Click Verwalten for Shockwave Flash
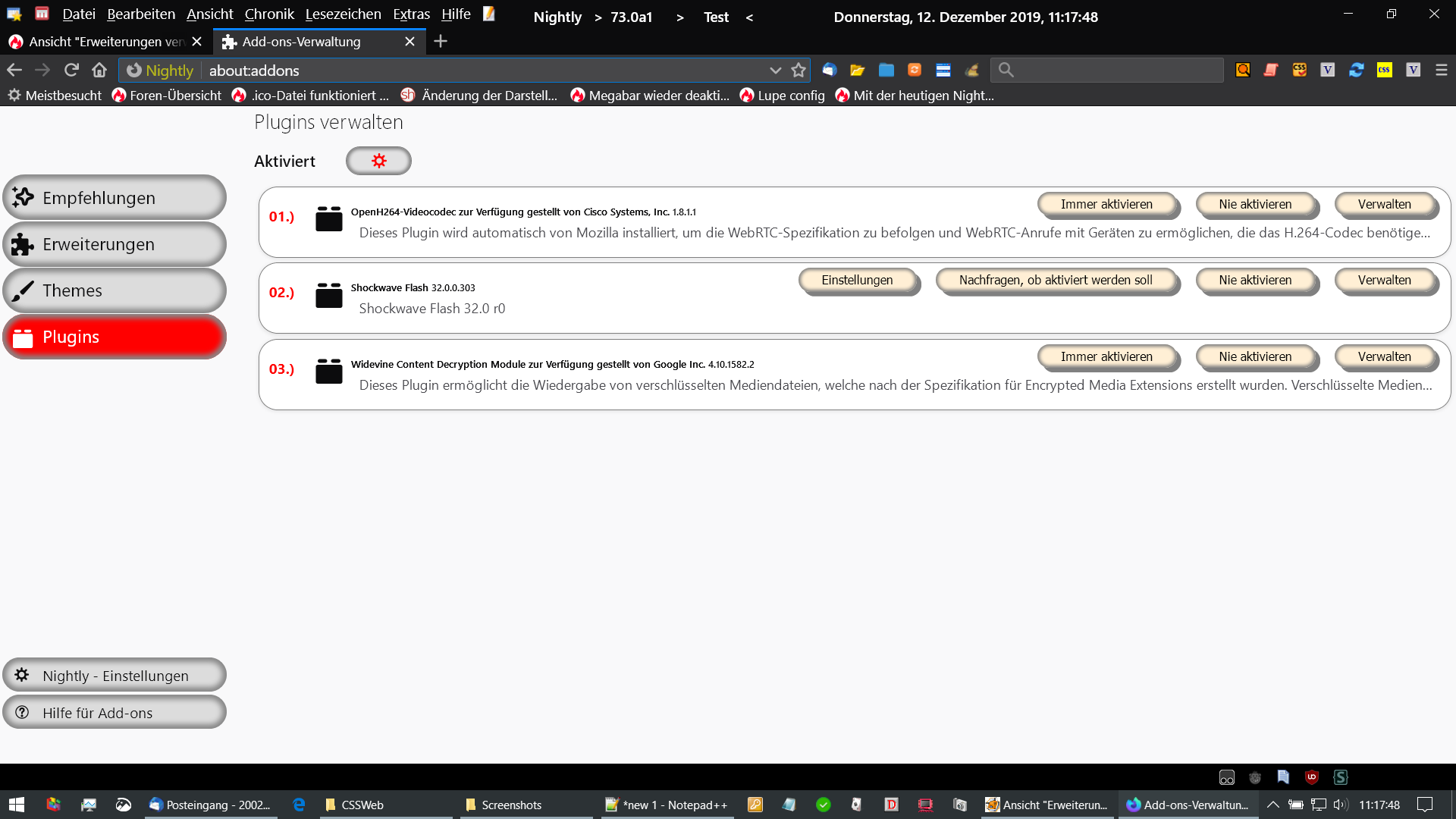Viewport: 1456px width, 819px height. pyautogui.click(x=1384, y=280)
